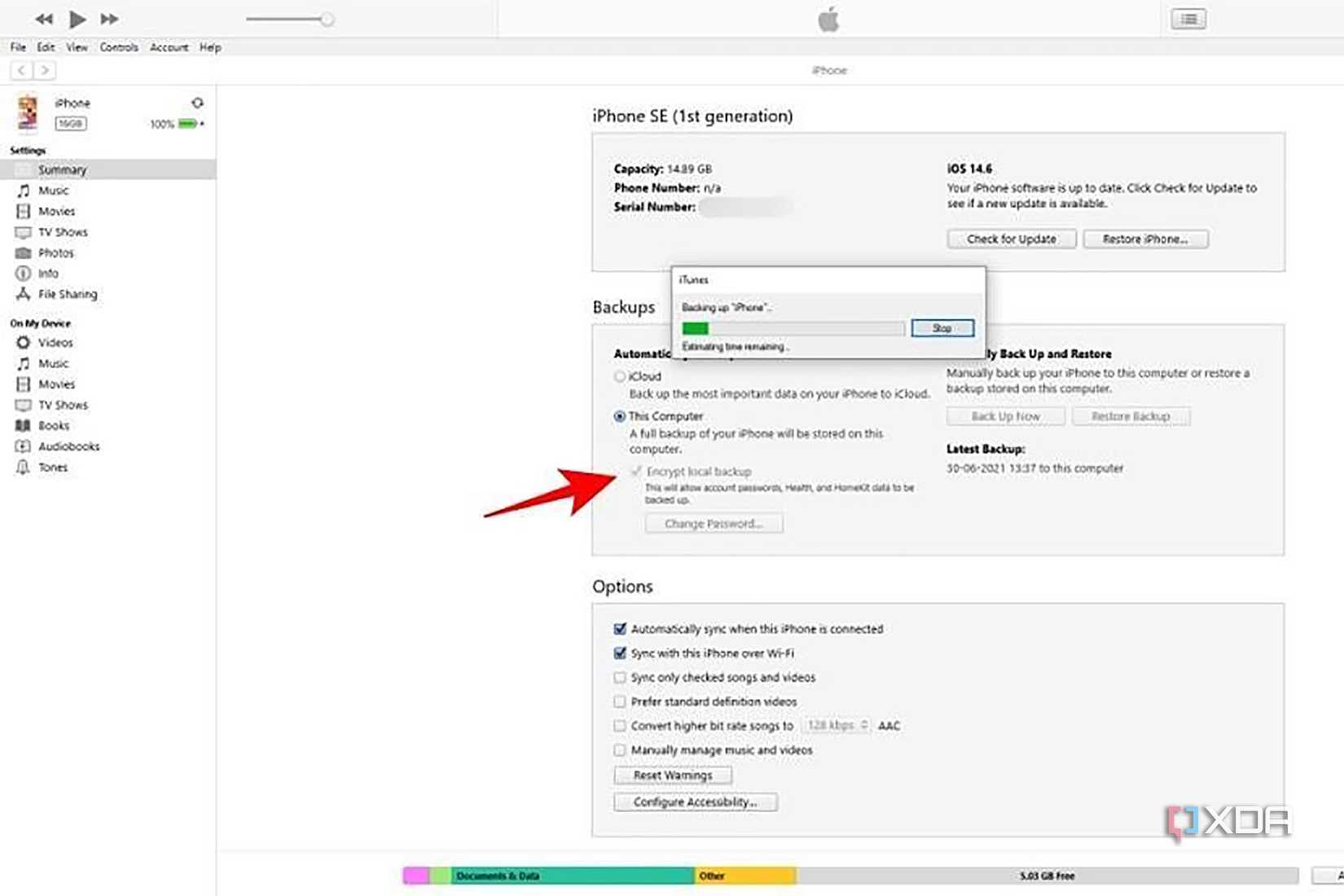Select the This Computer radio button
Screen dimensions: 1344x896
(x=620, y=416)
